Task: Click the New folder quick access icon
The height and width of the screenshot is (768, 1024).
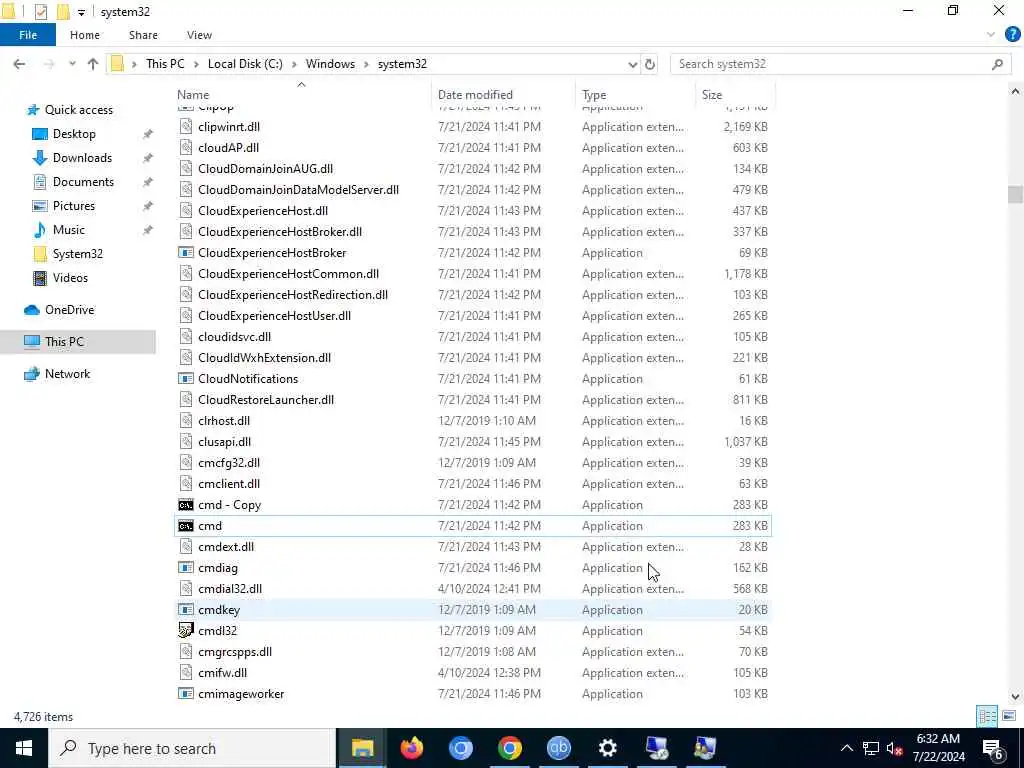Action: point(63,12)
